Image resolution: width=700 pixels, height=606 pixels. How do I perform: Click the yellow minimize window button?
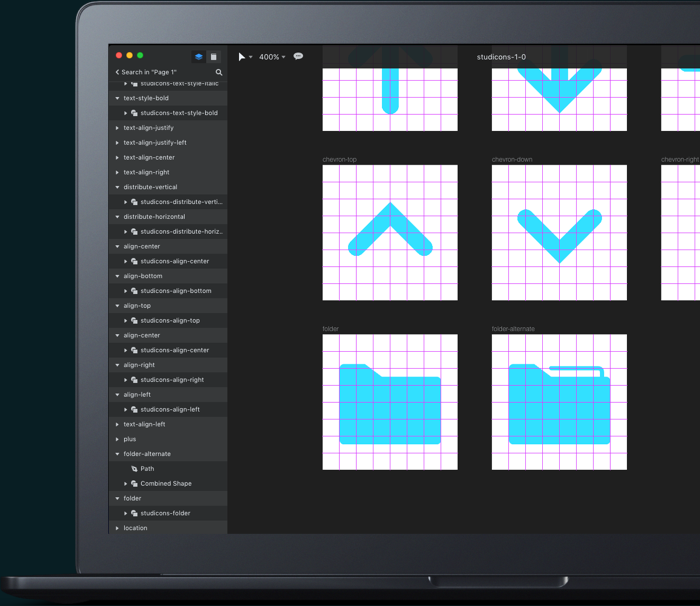(x=129, y=55)
